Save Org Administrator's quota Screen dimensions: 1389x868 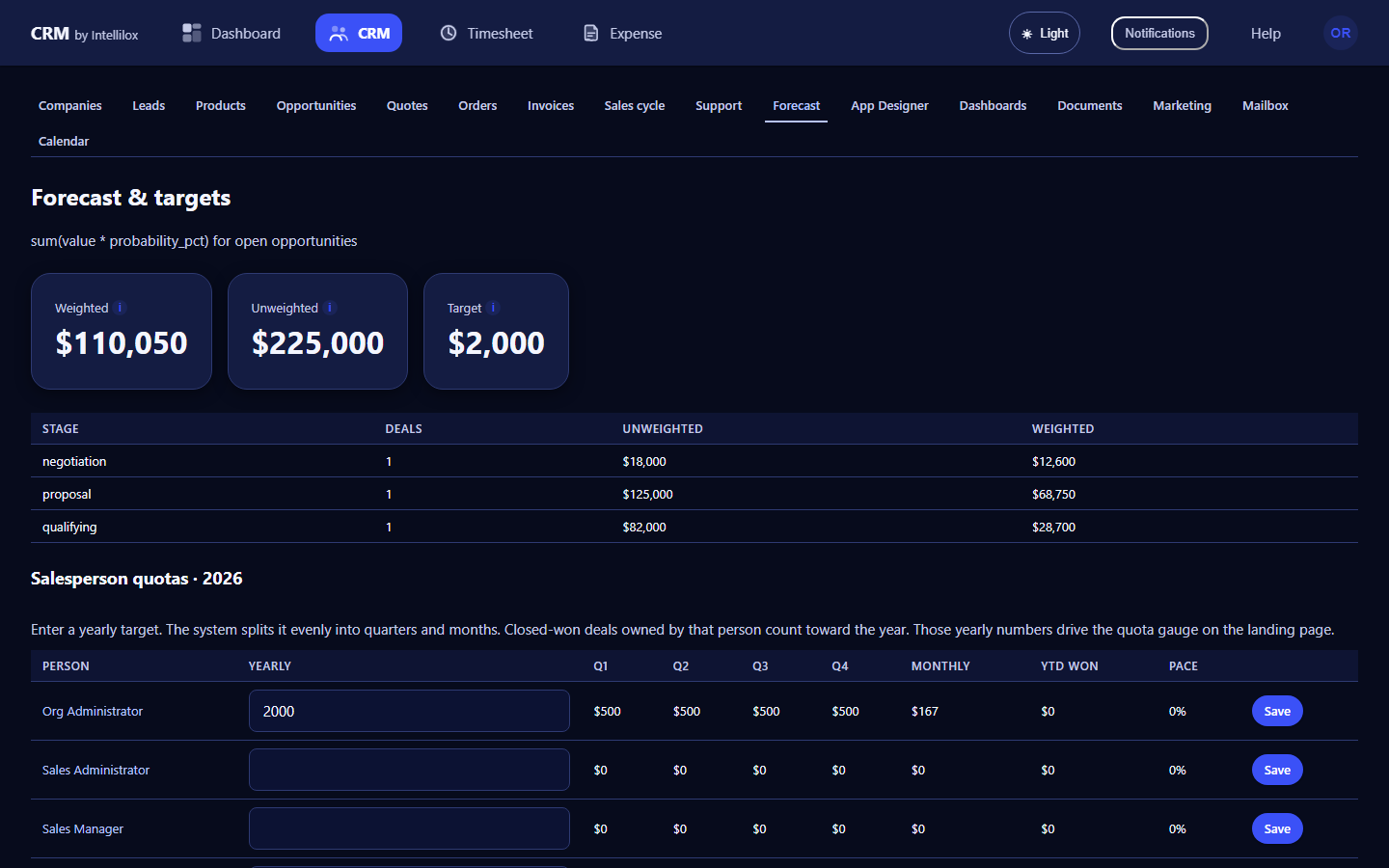coord(1277,711)
